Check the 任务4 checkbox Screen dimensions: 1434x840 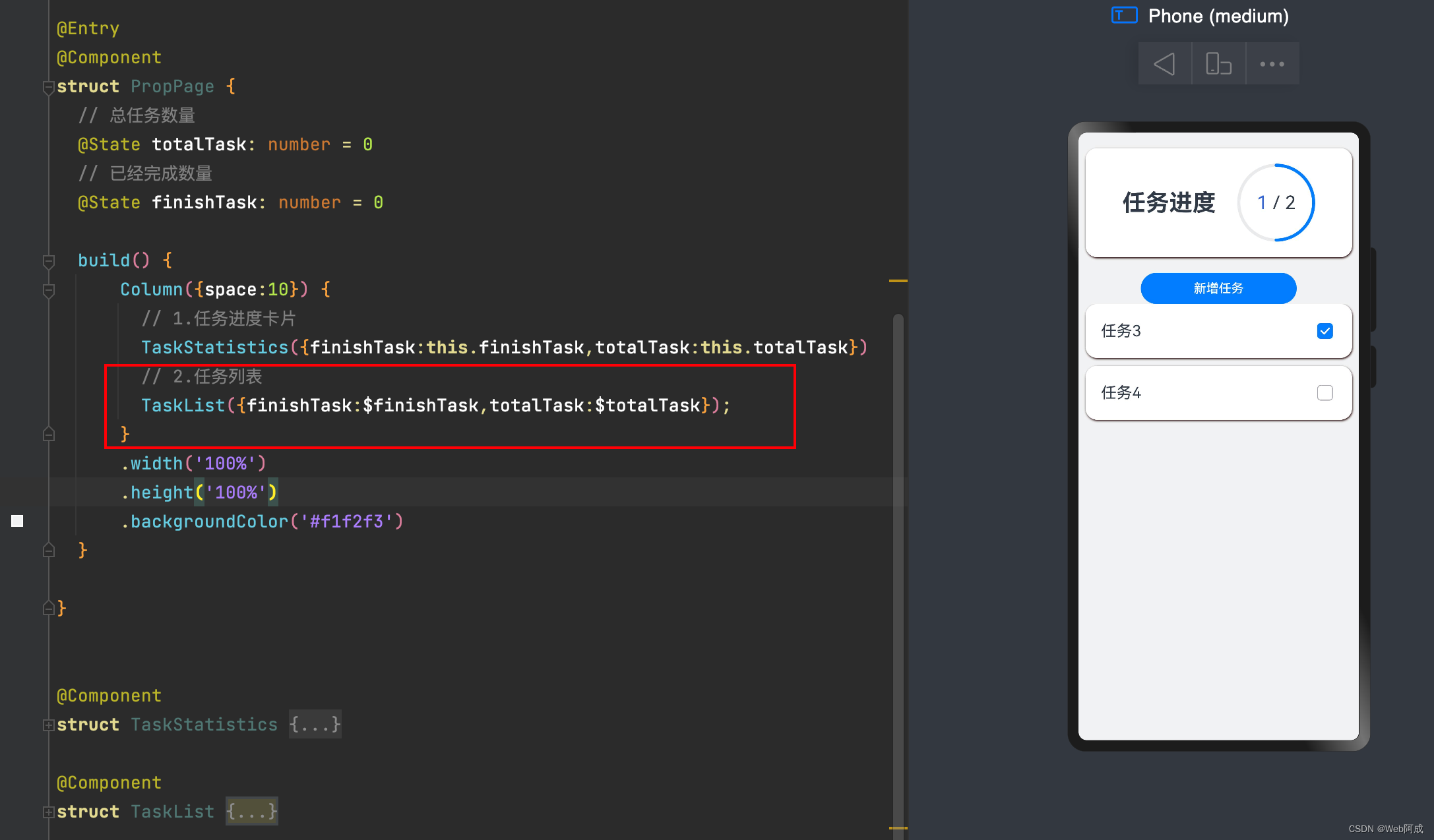tap(1325, 393)
